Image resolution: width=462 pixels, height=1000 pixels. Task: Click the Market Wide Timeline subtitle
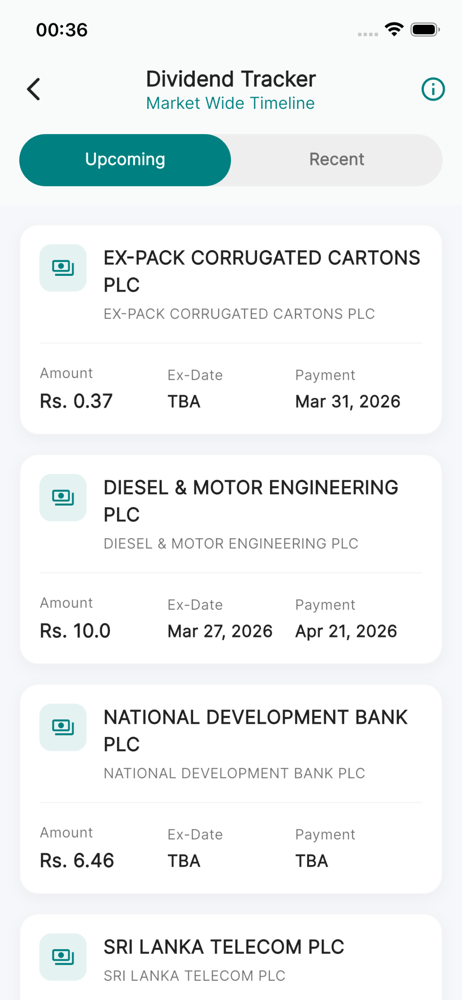click(x=230, y=103)
